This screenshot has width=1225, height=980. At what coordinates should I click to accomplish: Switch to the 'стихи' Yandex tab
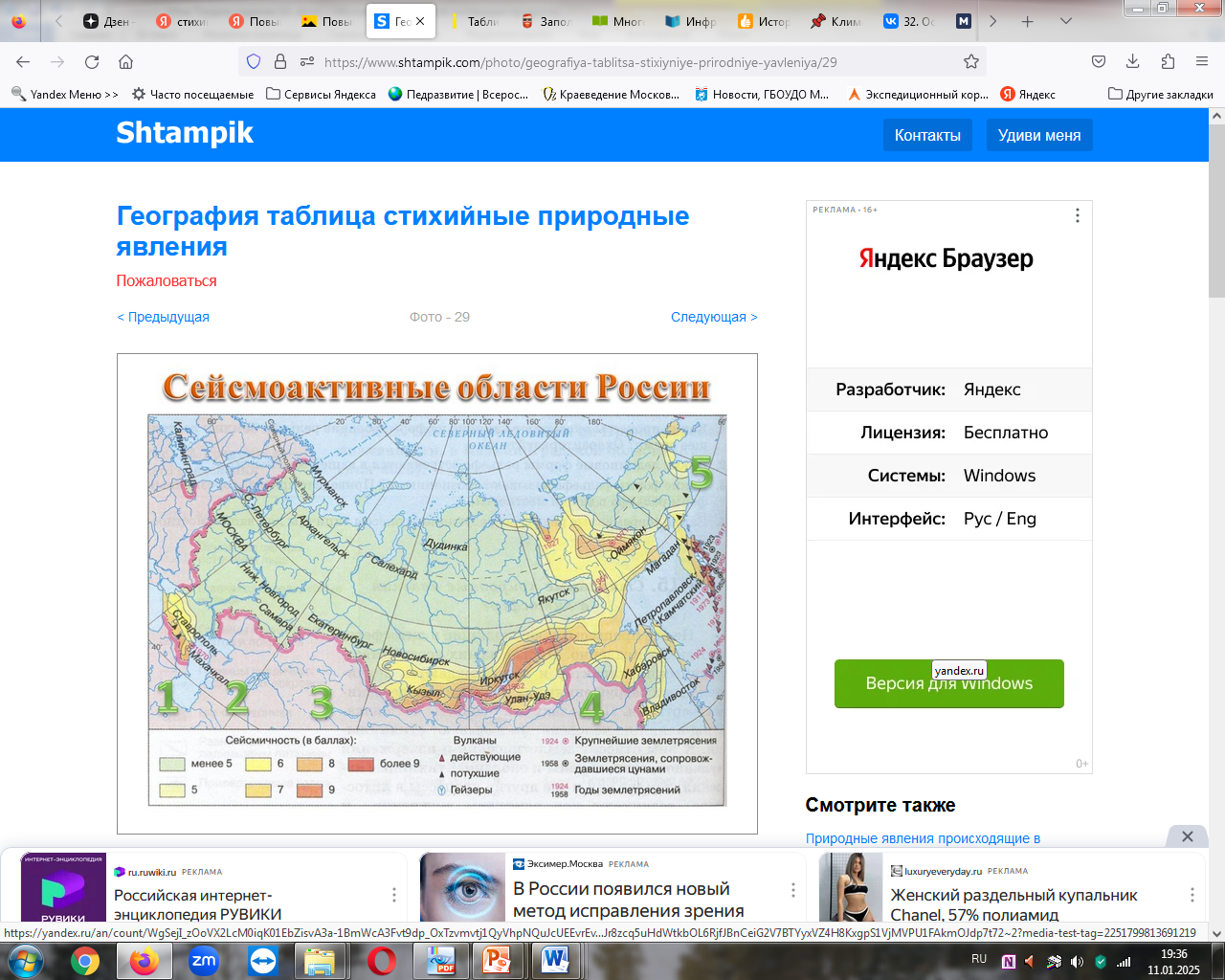(182, 21)
